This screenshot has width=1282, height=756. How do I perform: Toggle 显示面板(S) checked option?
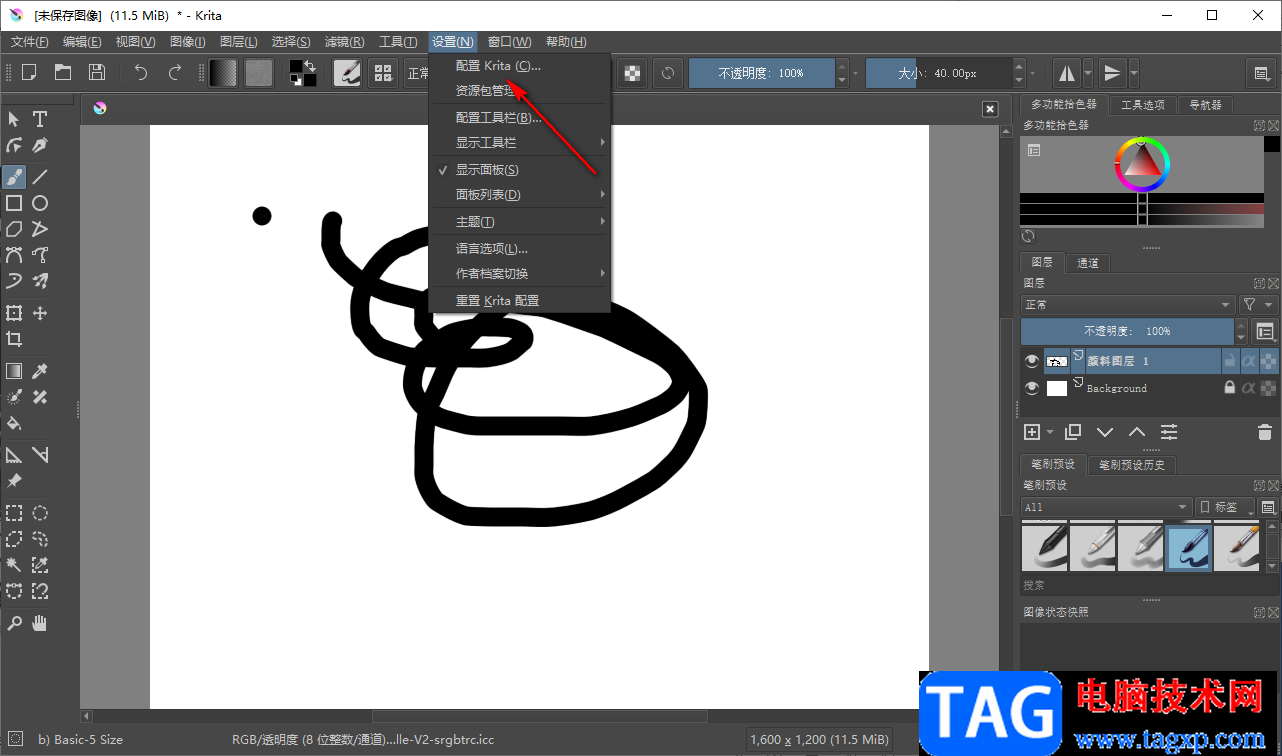[x=519, y=170]
